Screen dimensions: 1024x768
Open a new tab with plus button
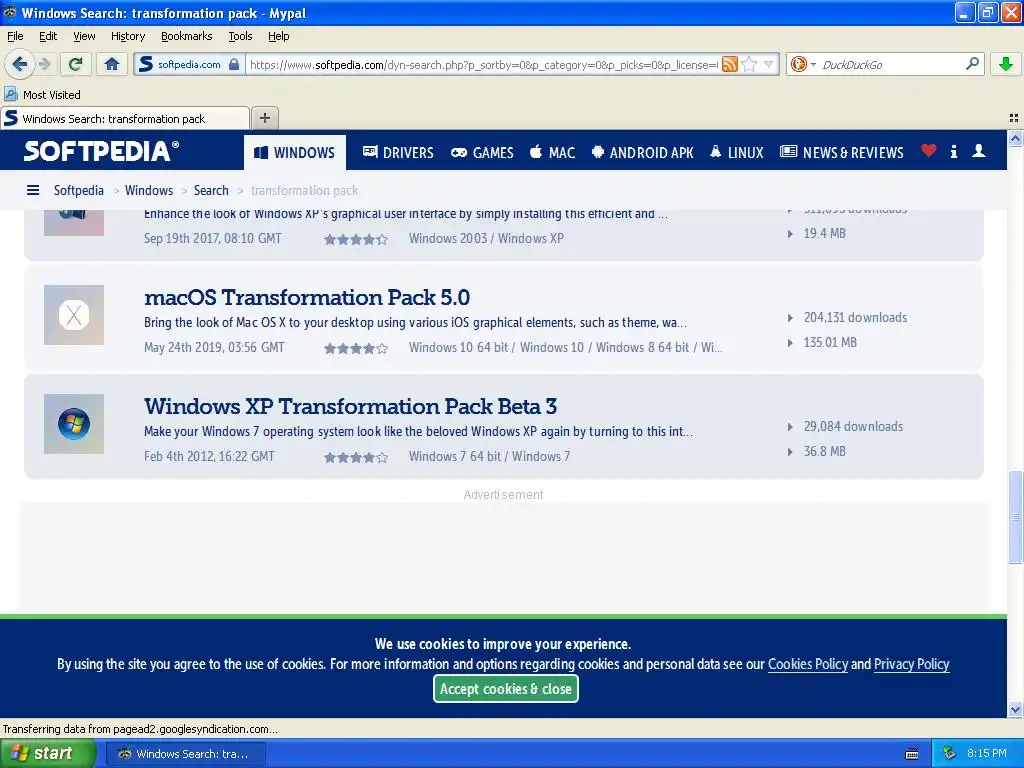click(x=264, y=118)
